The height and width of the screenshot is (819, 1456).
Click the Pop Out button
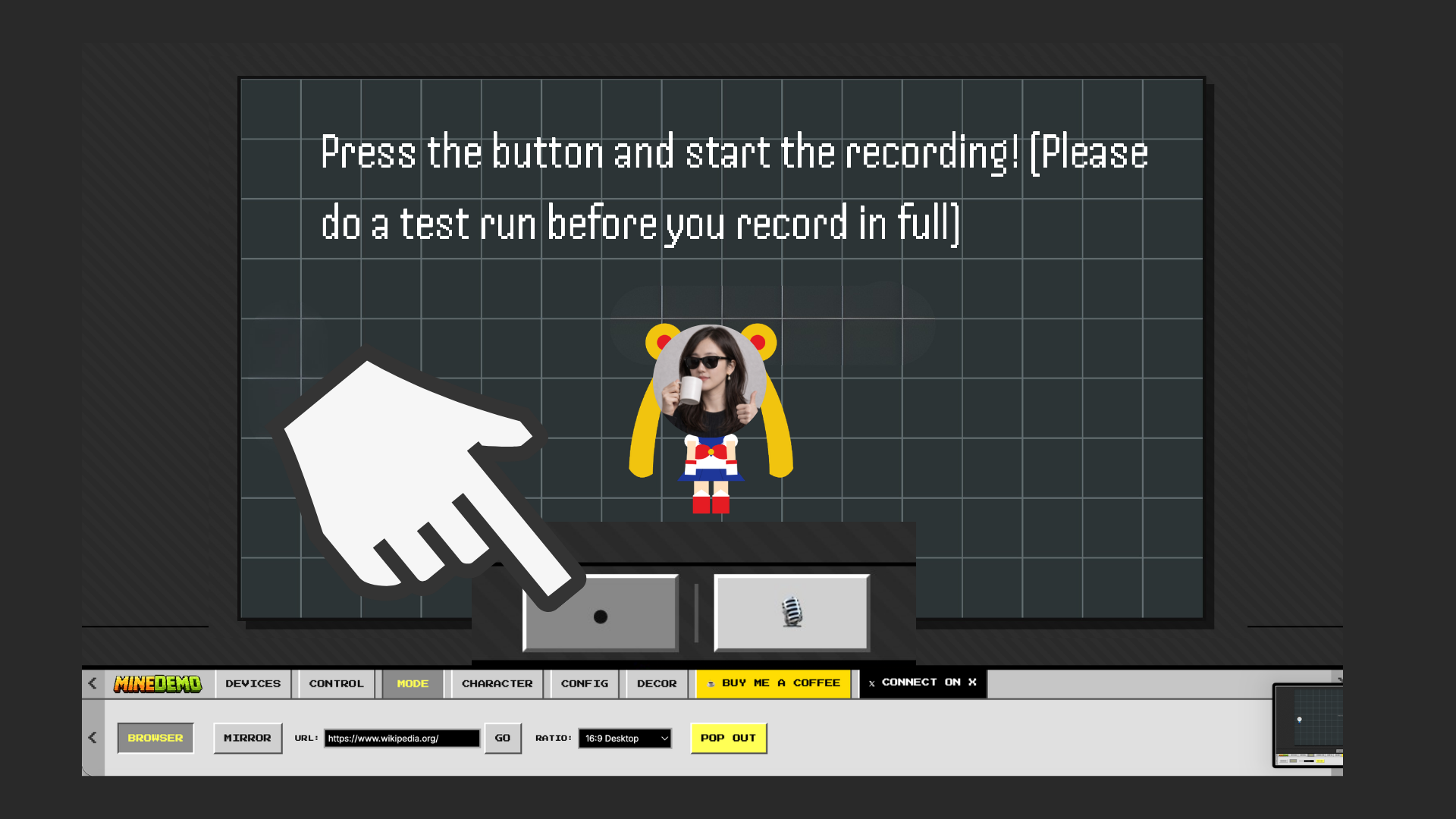(x=728, y=738)
